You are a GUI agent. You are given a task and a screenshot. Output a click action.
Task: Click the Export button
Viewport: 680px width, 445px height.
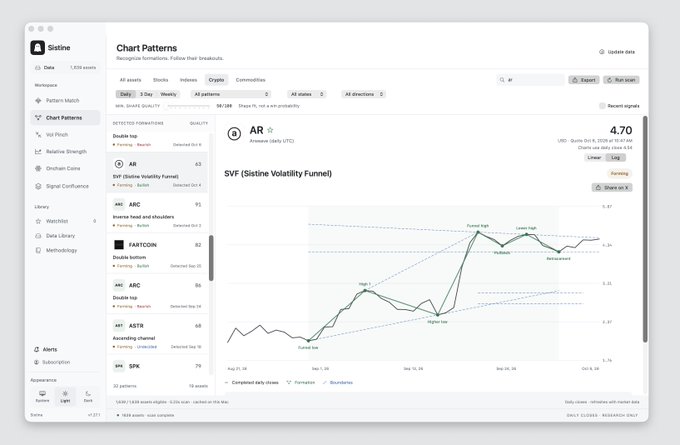click(x=584, y=80)
